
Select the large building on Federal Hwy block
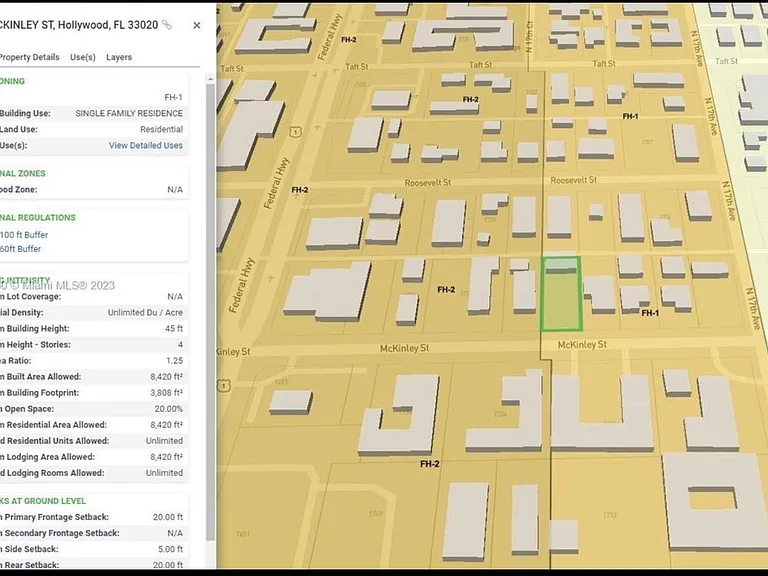pos(328,292)
